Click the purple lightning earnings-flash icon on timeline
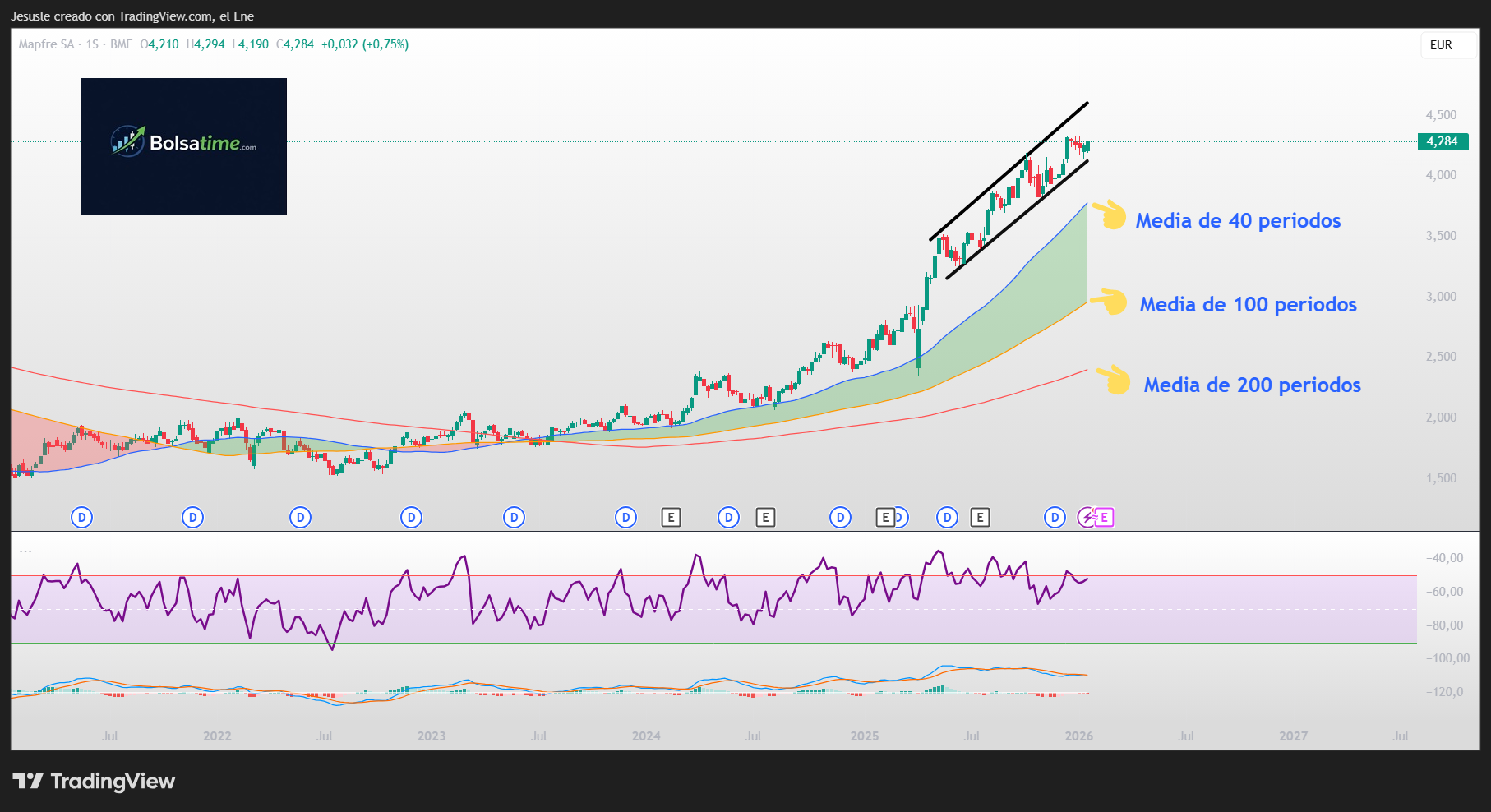The image size is (1491, 812). [x=1087, y=518]
